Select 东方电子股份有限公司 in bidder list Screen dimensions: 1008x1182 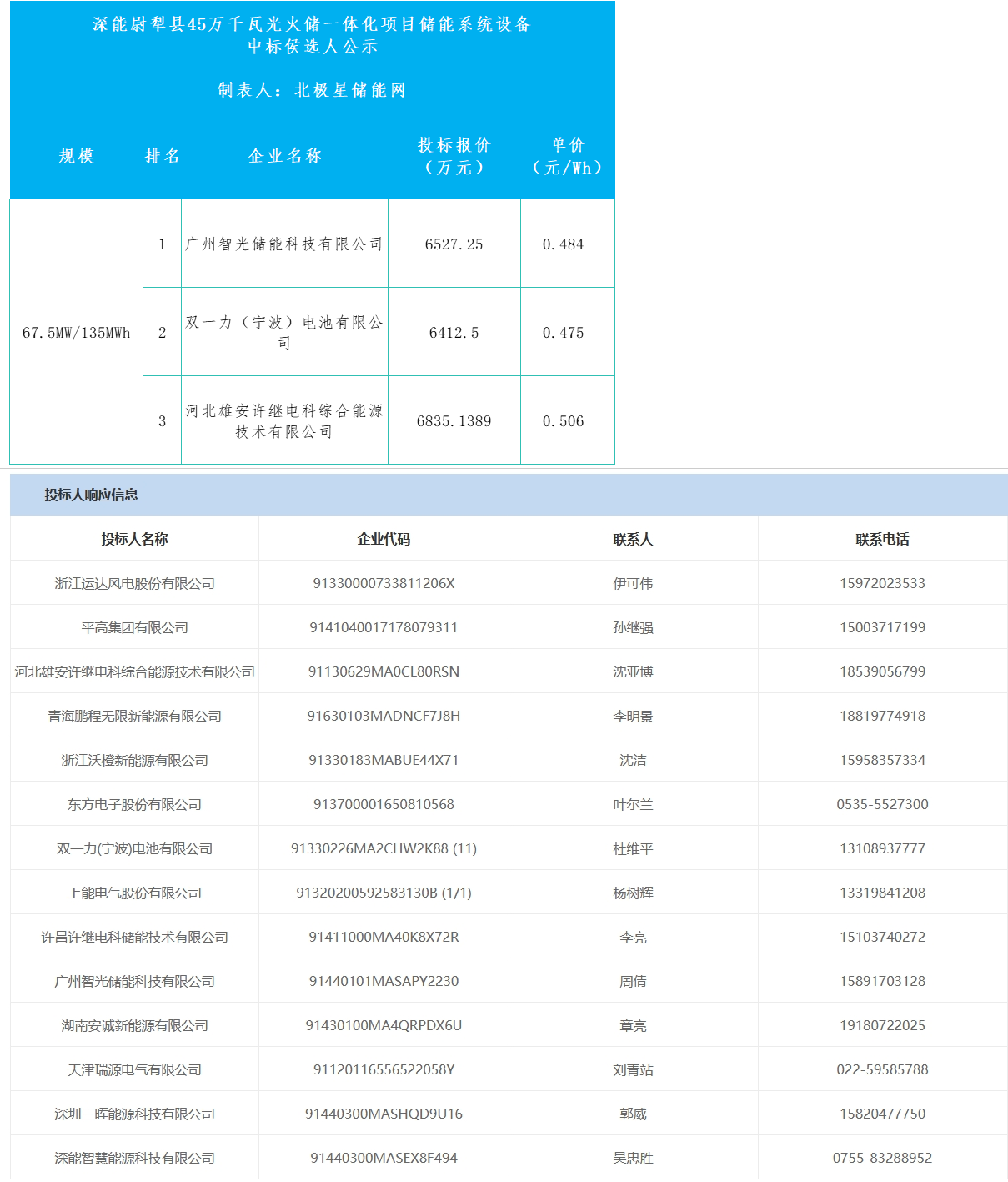[134, 804]
